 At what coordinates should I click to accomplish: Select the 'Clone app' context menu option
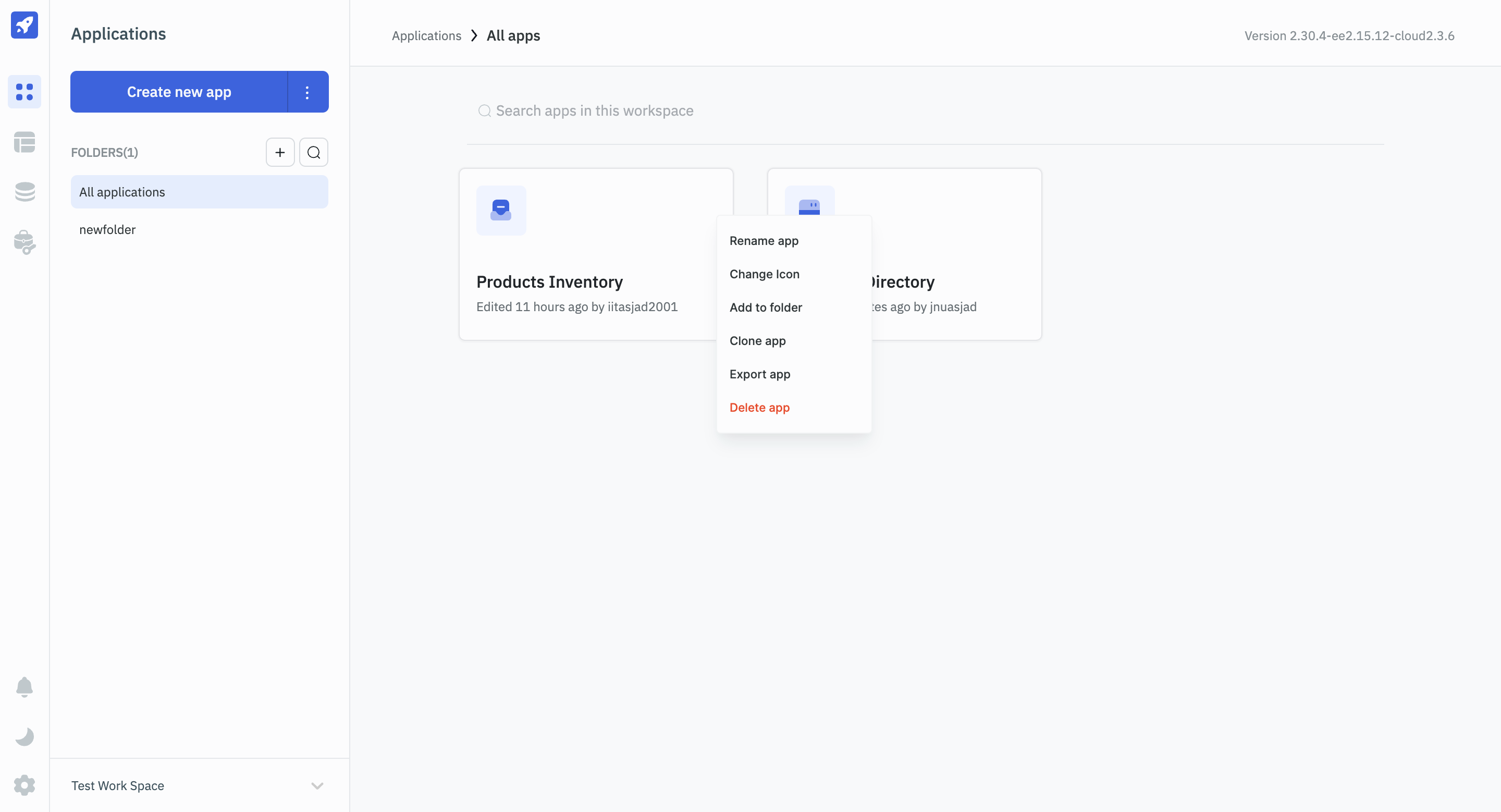758,340
